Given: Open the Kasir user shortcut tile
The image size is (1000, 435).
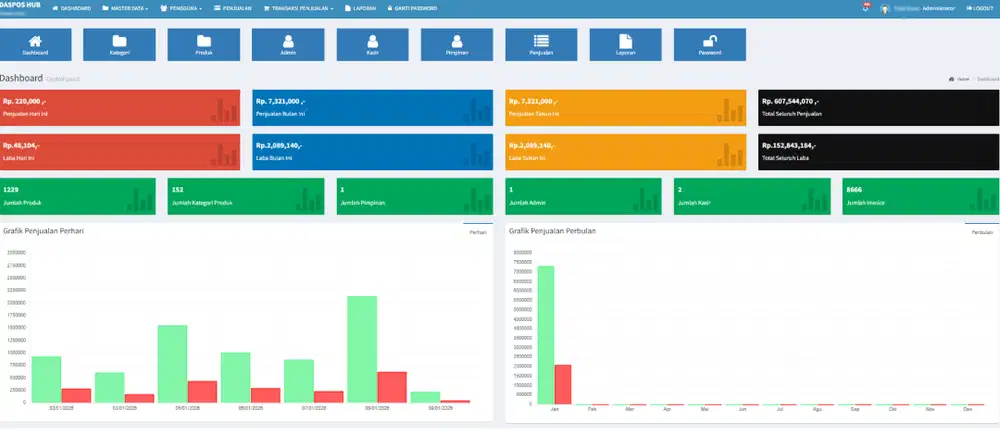Looking at the screenshot, I should [372, 44].
